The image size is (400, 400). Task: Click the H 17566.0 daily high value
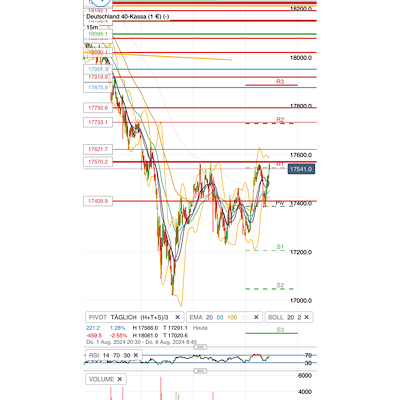tap(145, 328)
